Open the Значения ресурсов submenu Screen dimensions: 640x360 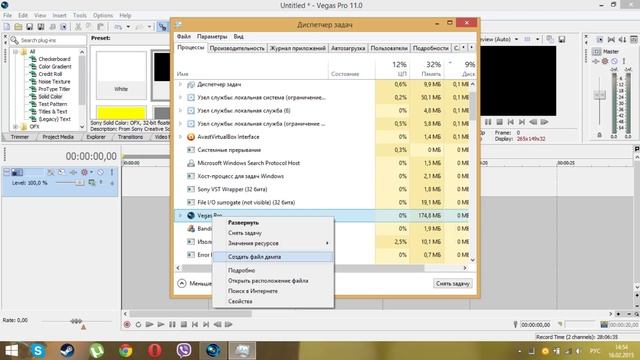pyautogui.click(x=273, y=243)
